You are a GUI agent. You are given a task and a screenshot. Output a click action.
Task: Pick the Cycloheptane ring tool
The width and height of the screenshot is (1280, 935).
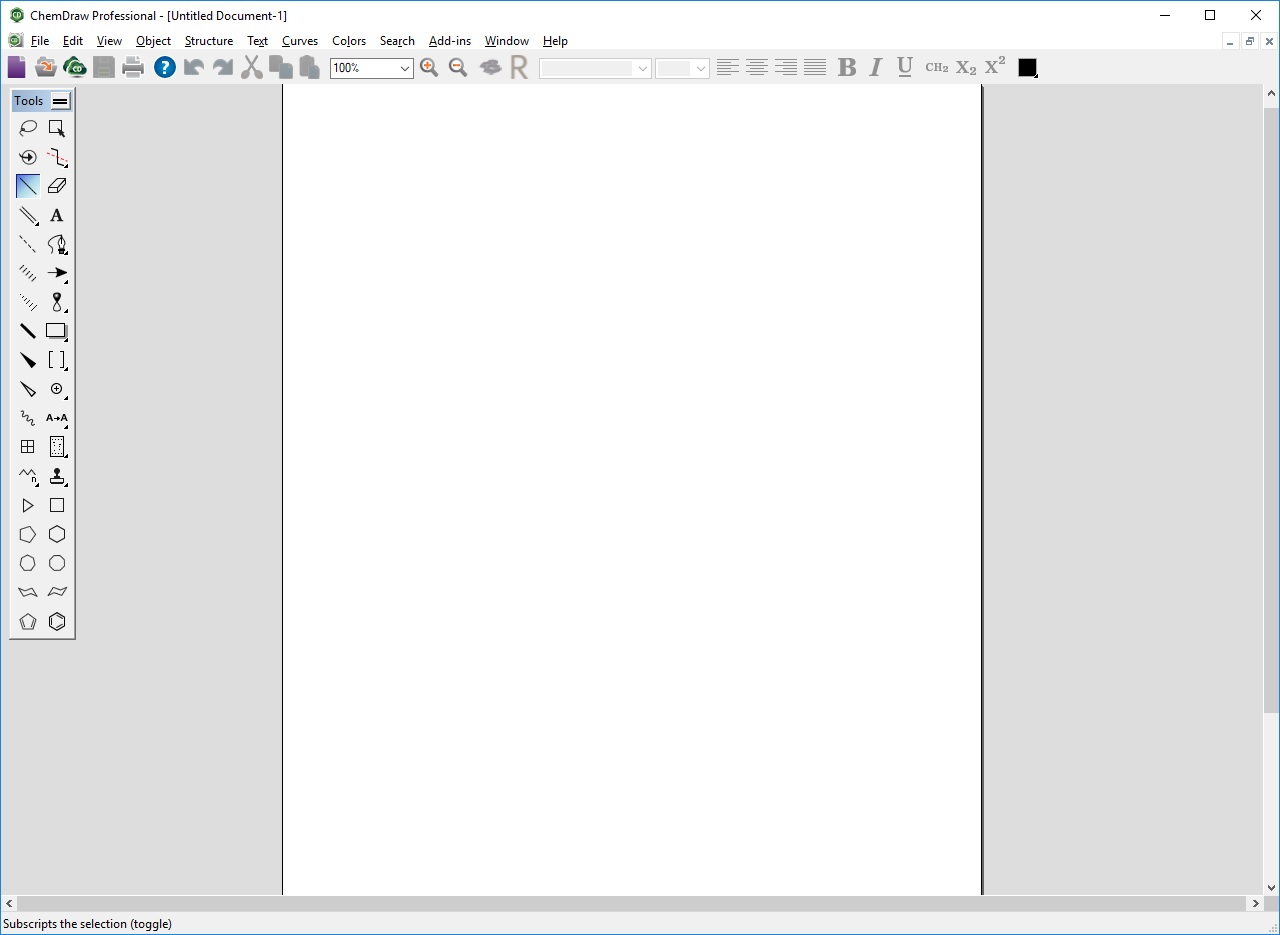pyautogui.click(x=28, y=563)
